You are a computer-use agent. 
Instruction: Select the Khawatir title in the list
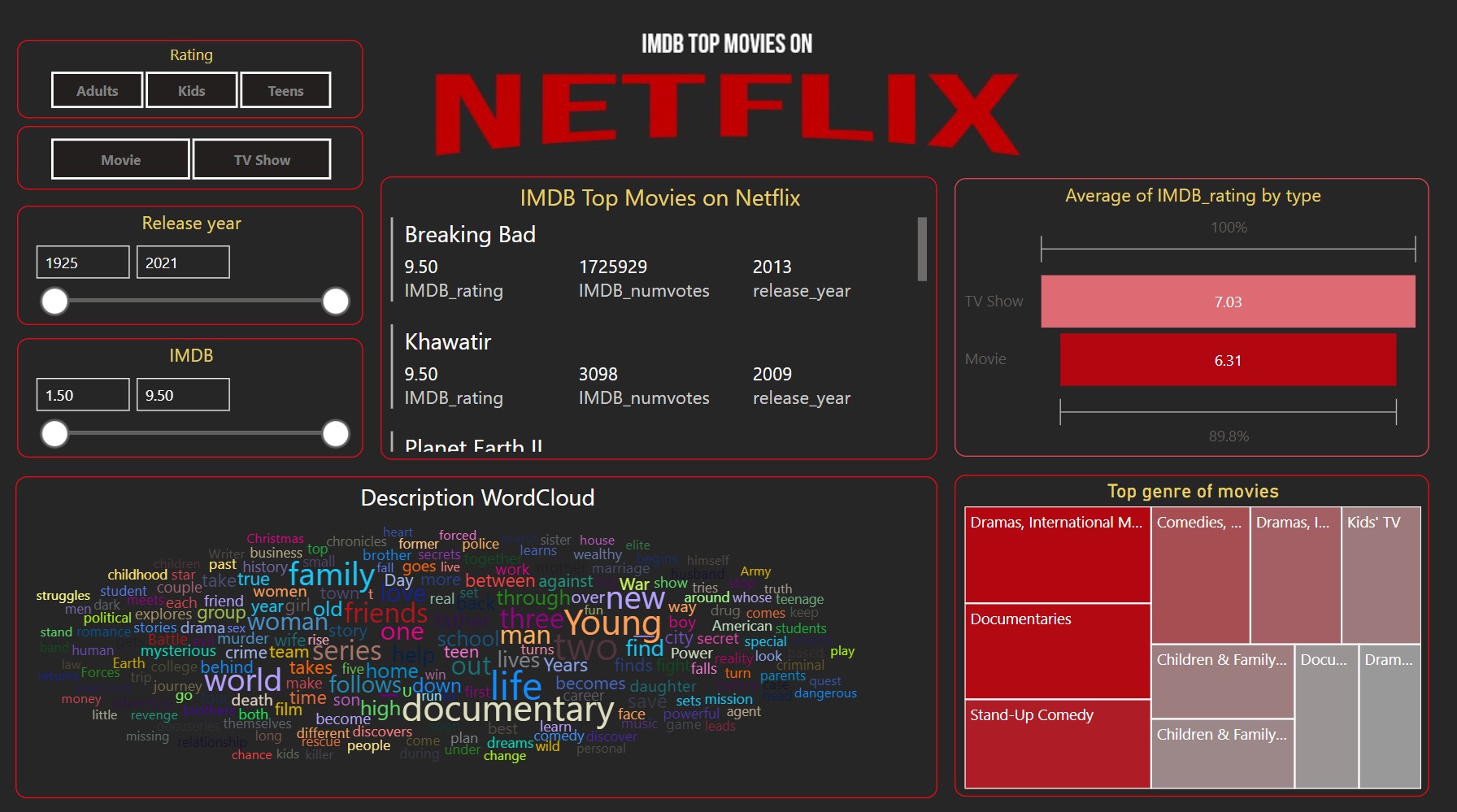click(448, 341)
